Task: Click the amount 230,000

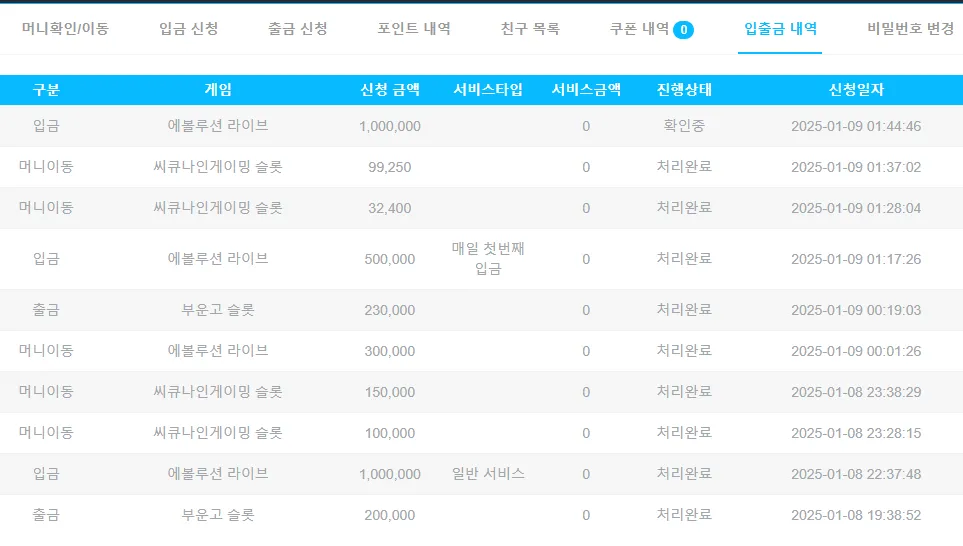Action: 390,311
